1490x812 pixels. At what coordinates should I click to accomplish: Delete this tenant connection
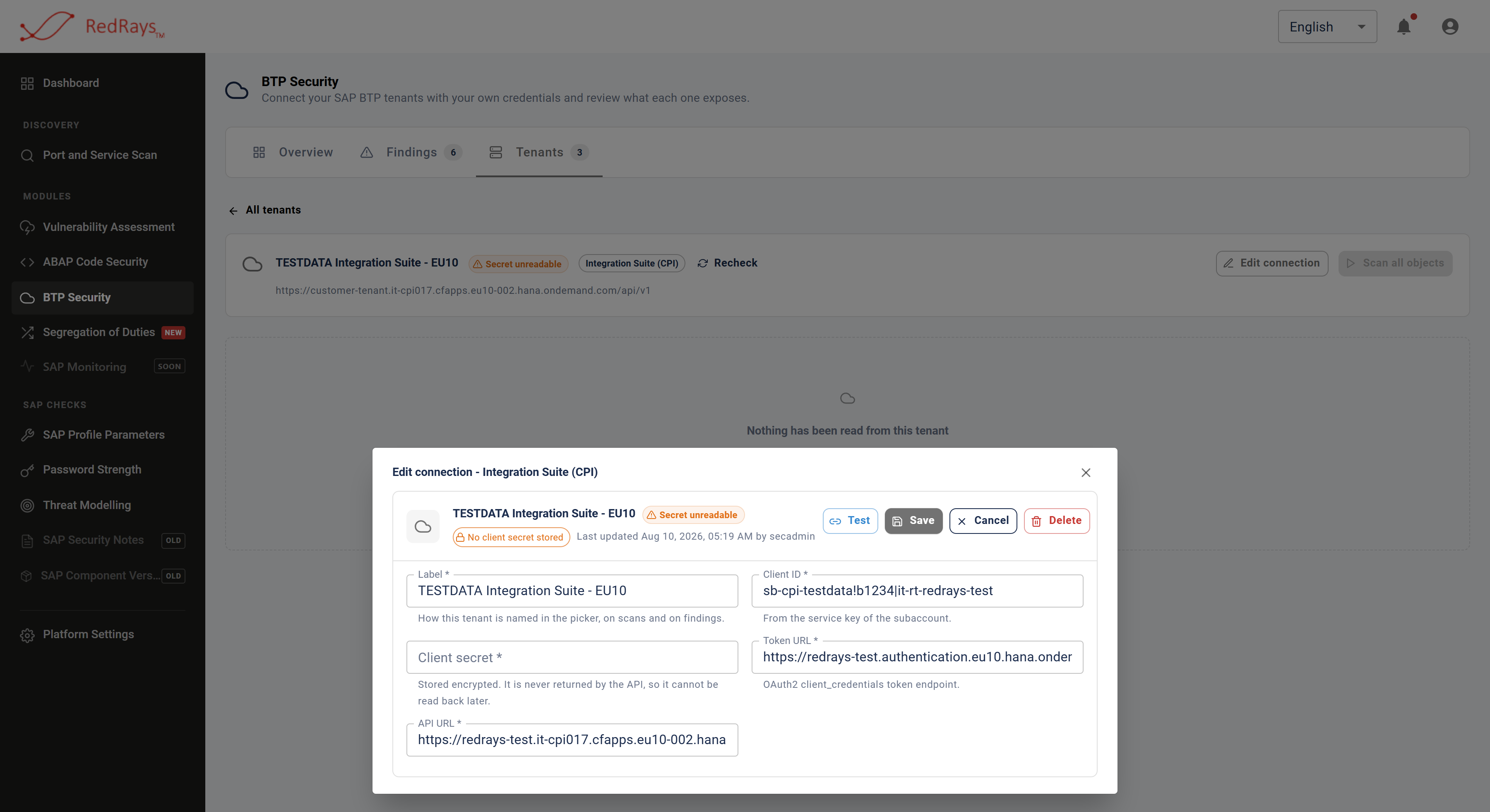1057,521
